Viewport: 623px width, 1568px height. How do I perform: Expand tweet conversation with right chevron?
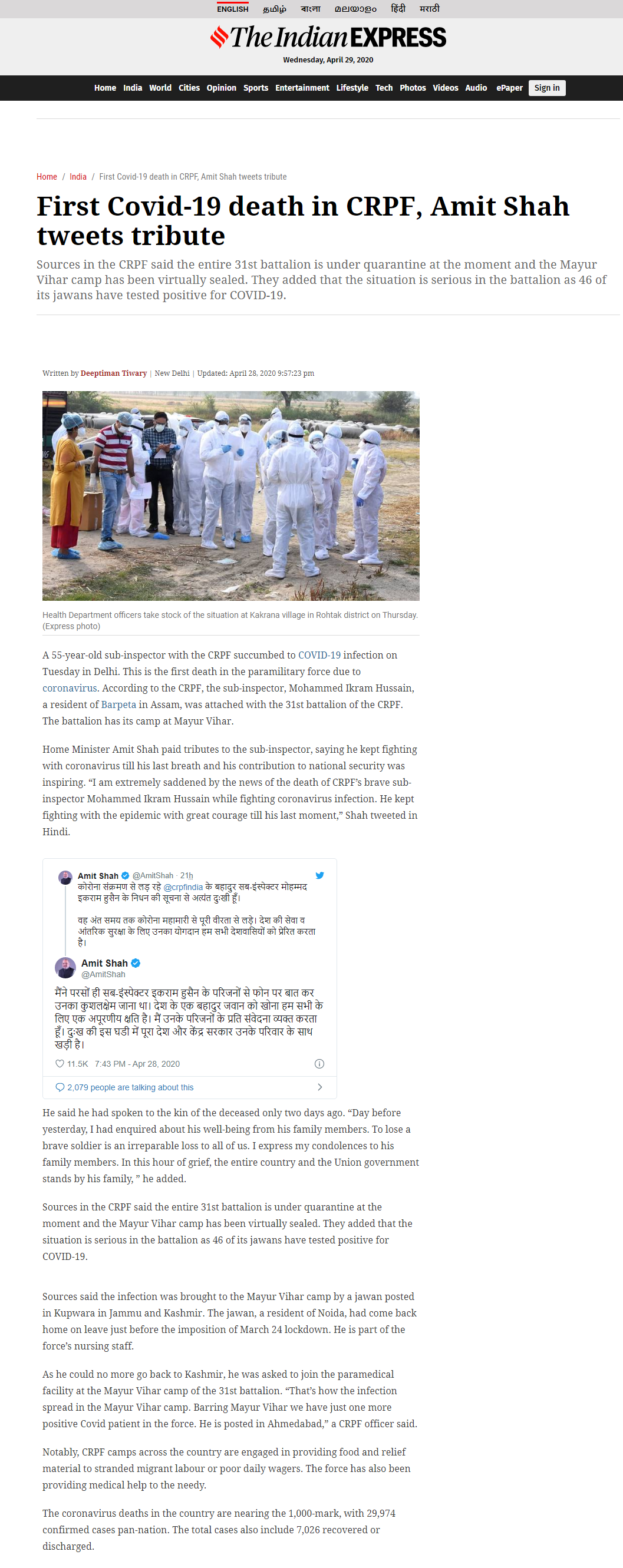[x=319, y=1087]
